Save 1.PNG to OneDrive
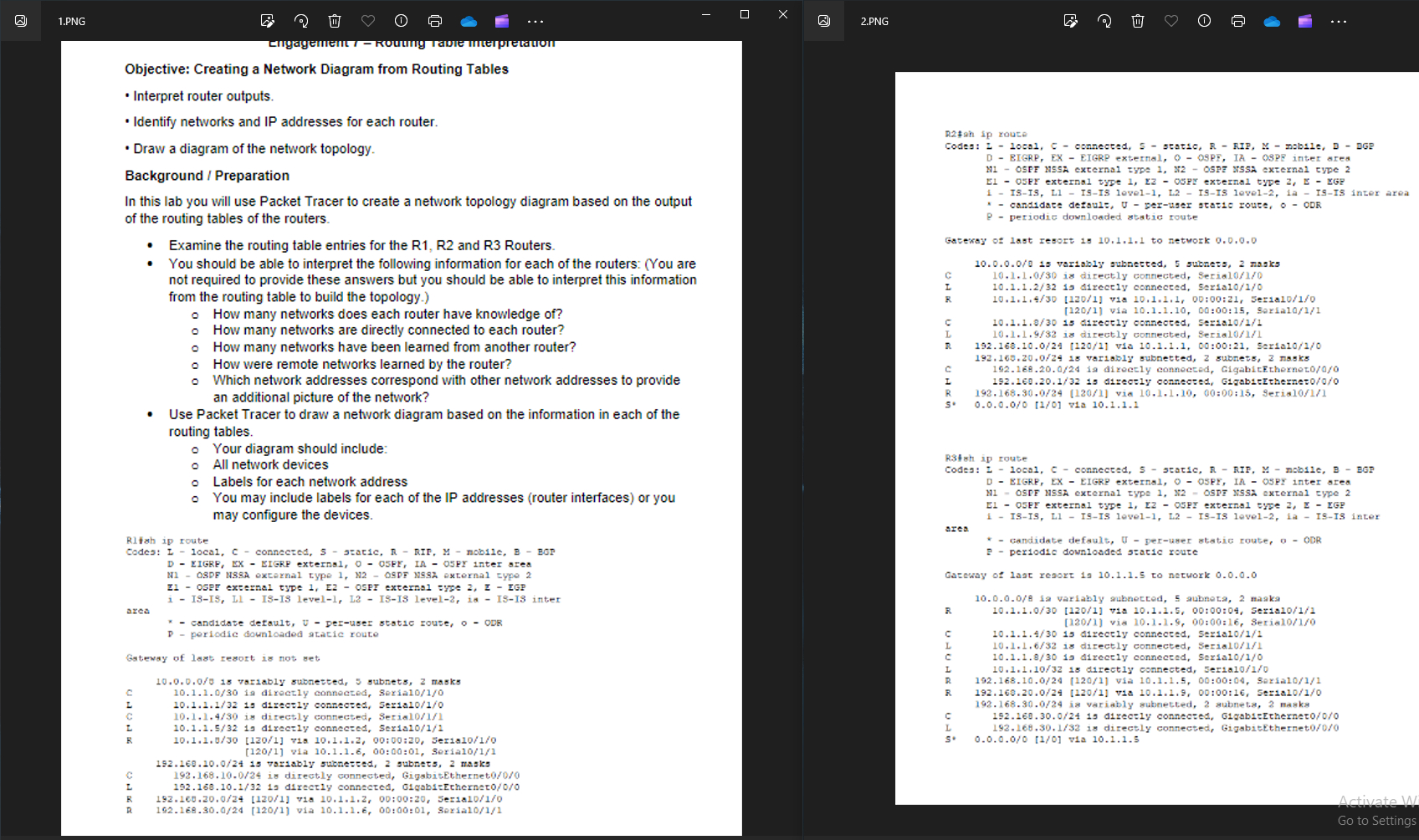The height and width of the screenshot is (840, 1419). click(468, 21)
